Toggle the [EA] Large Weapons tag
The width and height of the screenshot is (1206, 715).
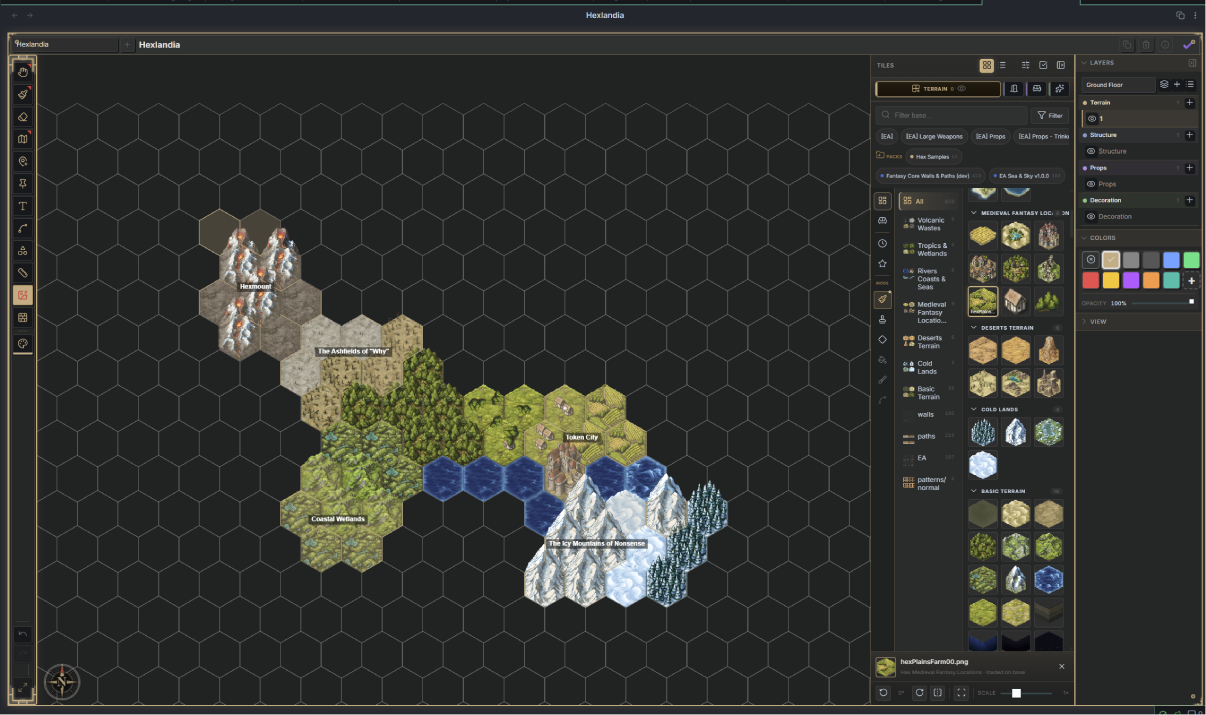click(x=934, y=136)
